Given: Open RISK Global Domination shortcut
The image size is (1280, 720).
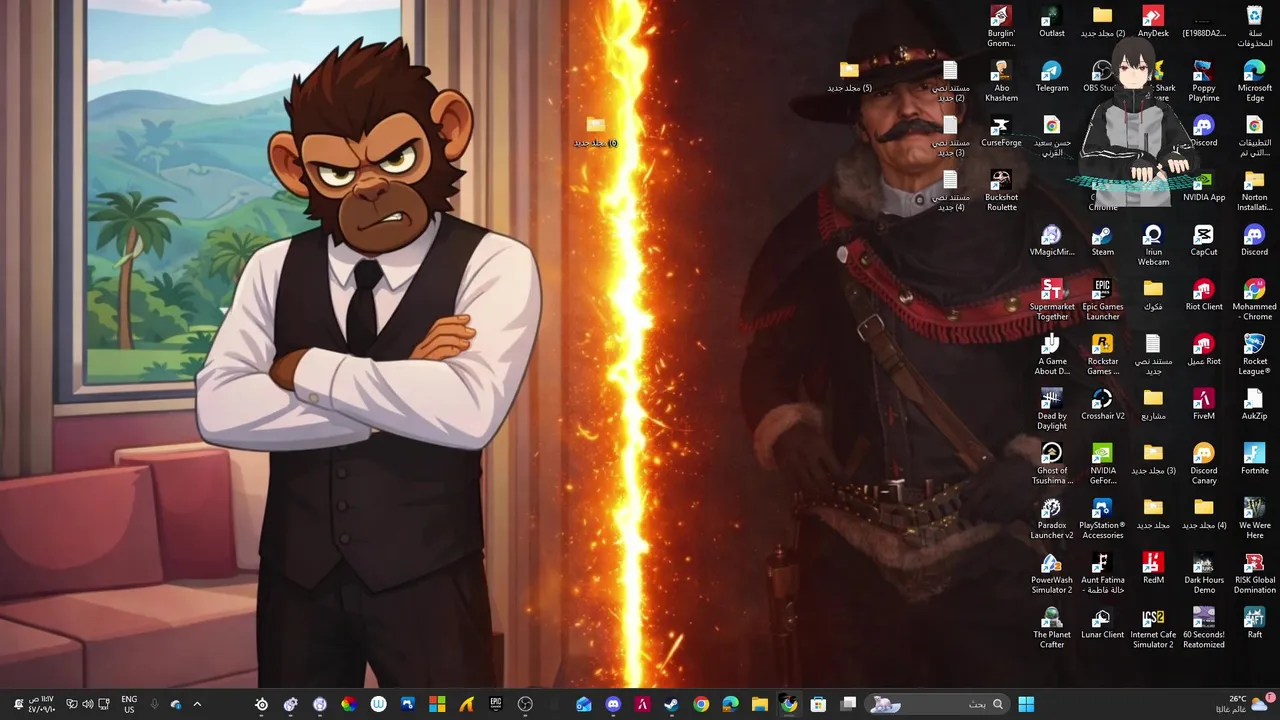Looking at the screenshot, I should [x=1254, y=574].
